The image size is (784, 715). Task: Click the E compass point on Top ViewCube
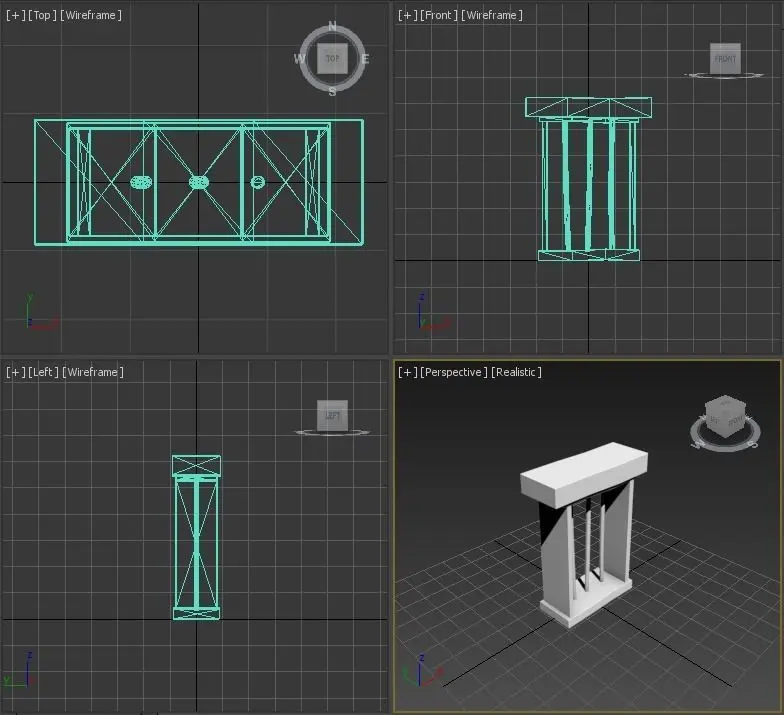click(x=365, y=59)
